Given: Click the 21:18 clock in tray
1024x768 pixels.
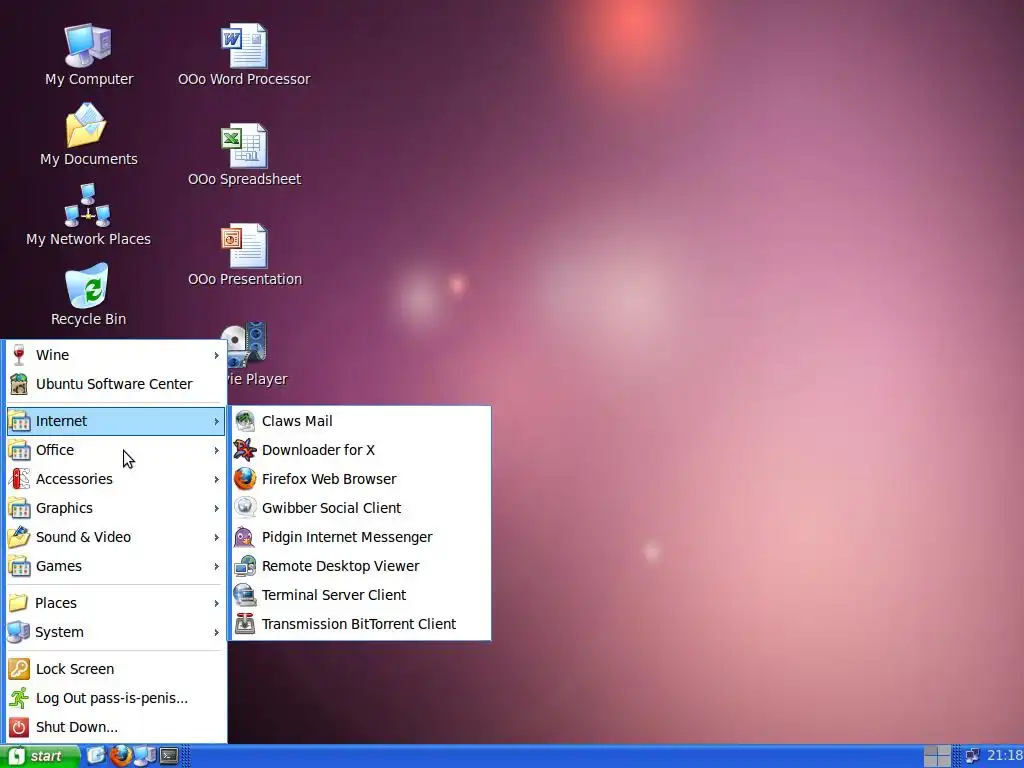Looking at the screenshot, I should click(x=1004, y=756).
